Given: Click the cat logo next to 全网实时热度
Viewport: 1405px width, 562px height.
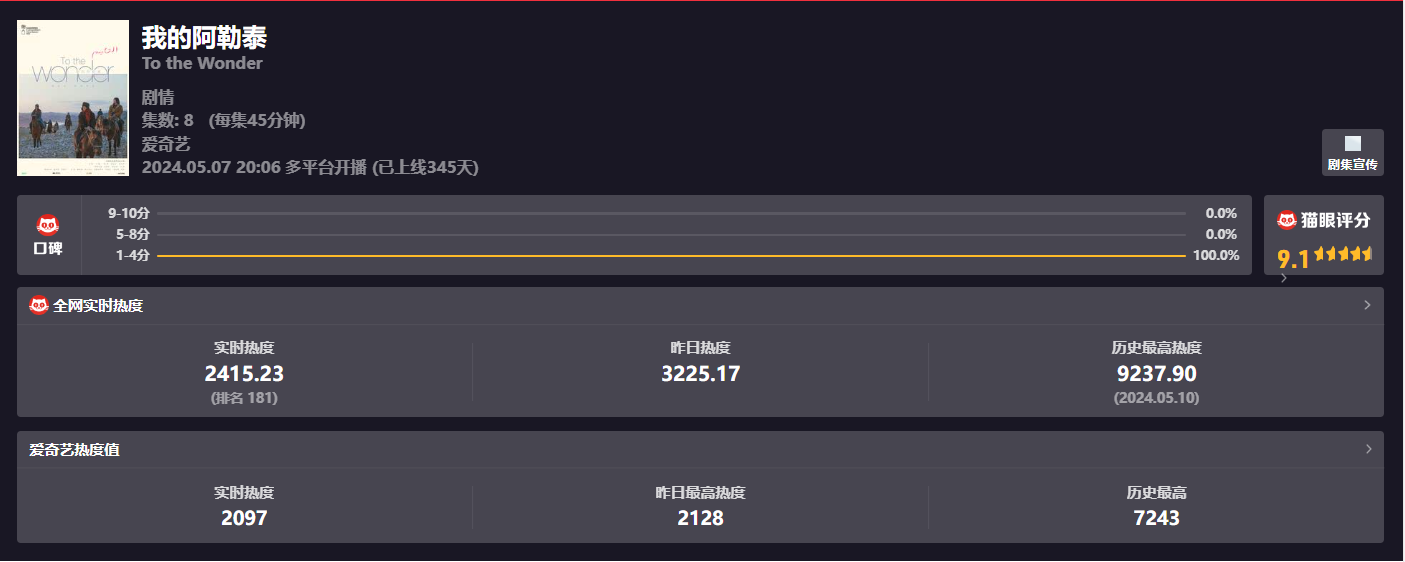Looking at the screenshot, I should 39,305.
